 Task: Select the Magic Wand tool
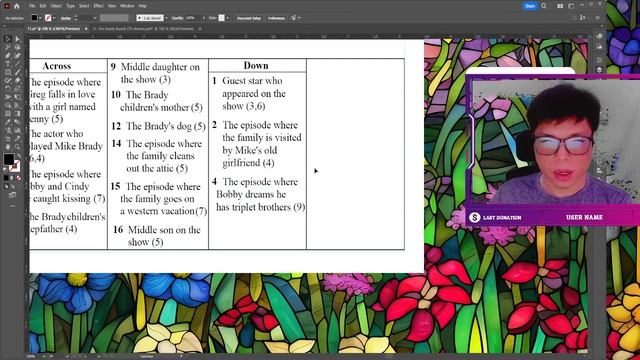point(8,47)
